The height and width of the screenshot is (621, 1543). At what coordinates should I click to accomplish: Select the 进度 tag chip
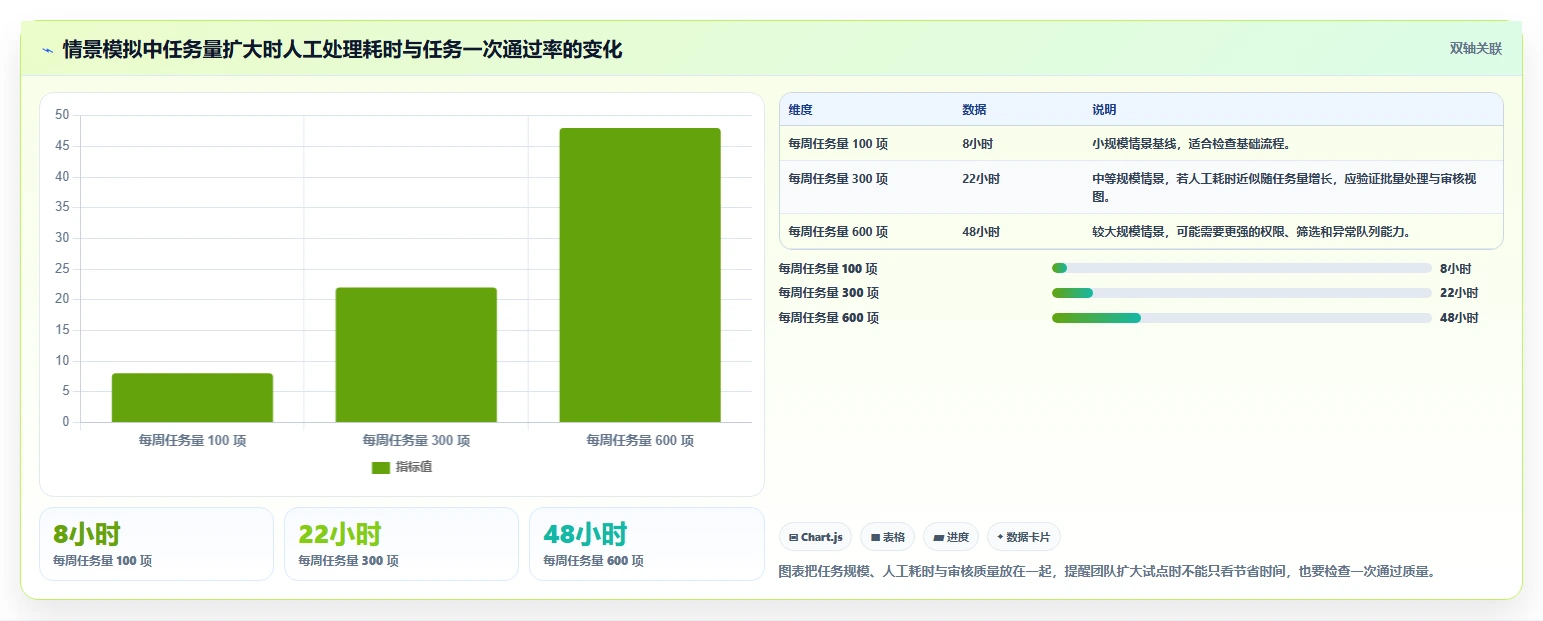click(x=951, y=537)
